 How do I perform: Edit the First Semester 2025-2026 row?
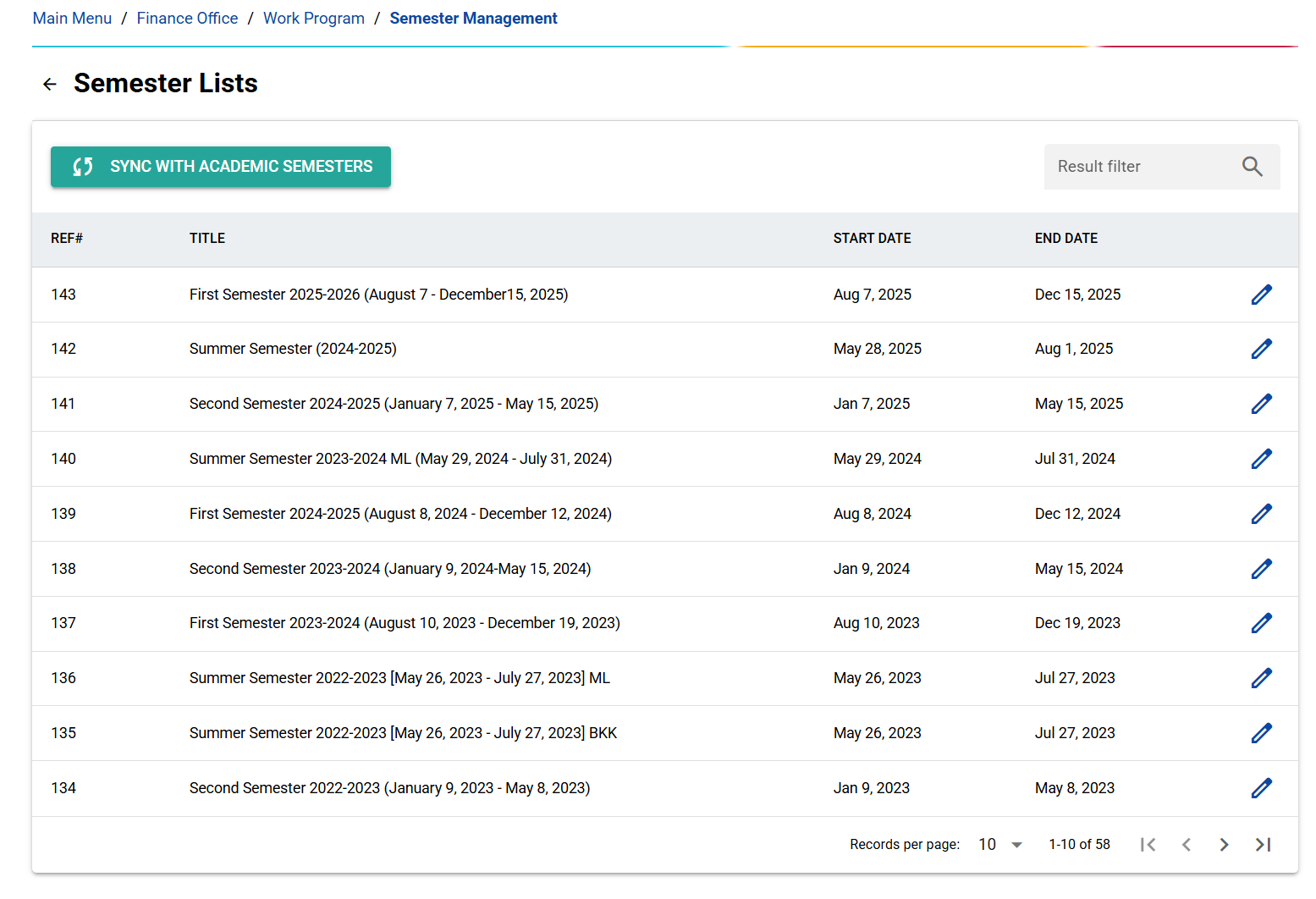pyautogui.click(x=1261, y=295)
